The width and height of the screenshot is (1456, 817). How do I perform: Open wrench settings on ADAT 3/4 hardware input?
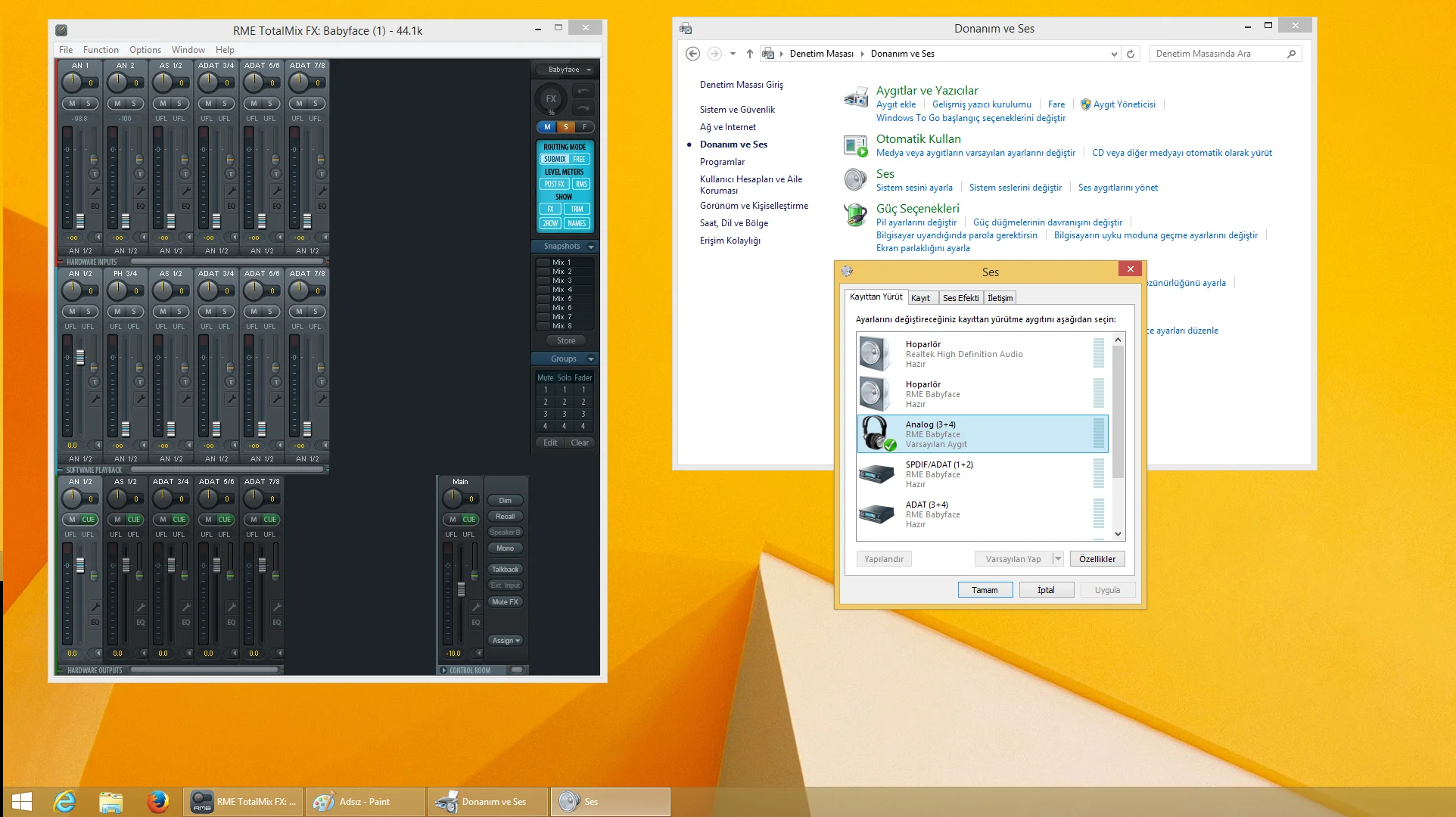(x=232, y=191)
